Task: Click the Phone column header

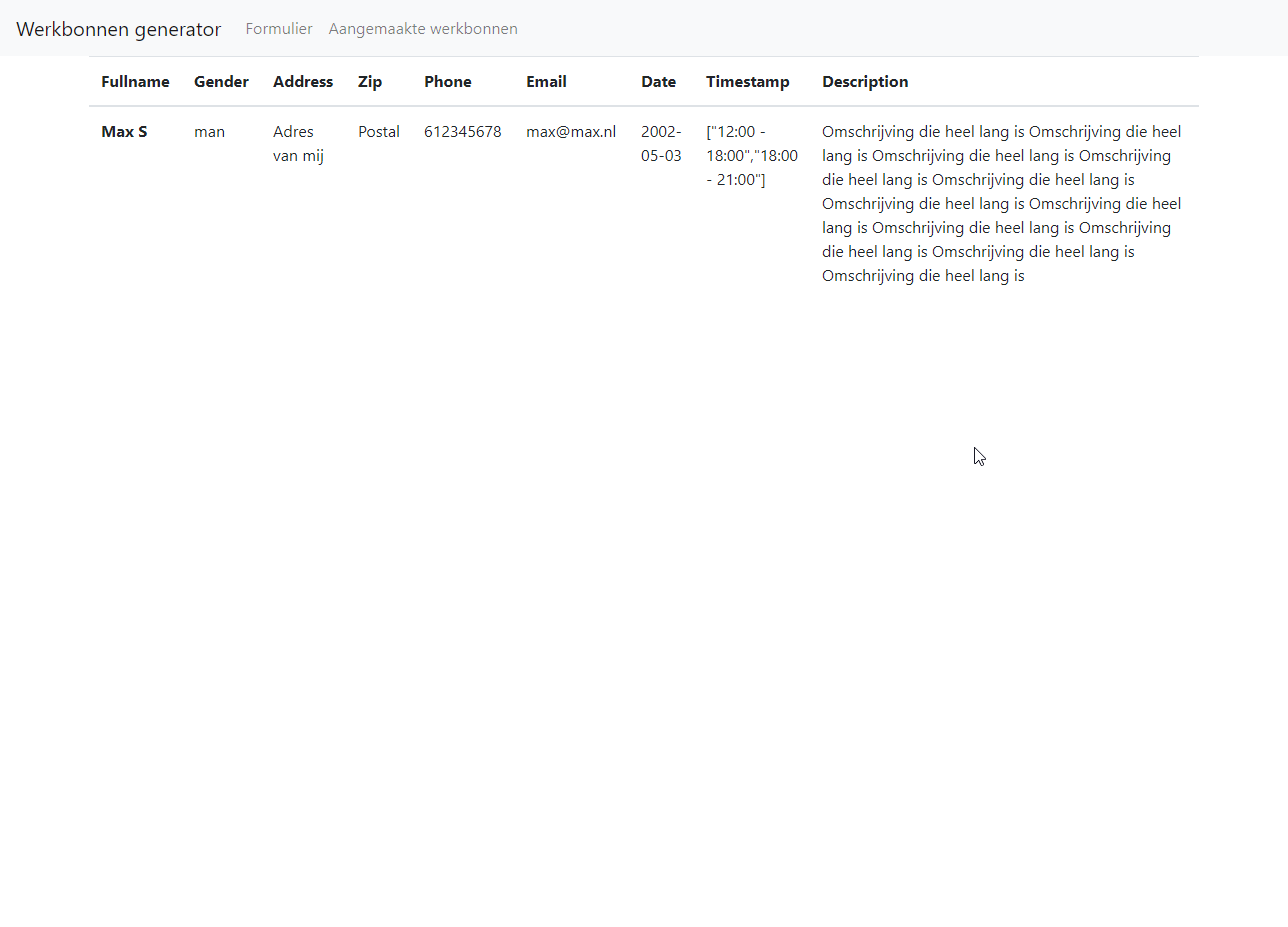Action: coord(447,82)
